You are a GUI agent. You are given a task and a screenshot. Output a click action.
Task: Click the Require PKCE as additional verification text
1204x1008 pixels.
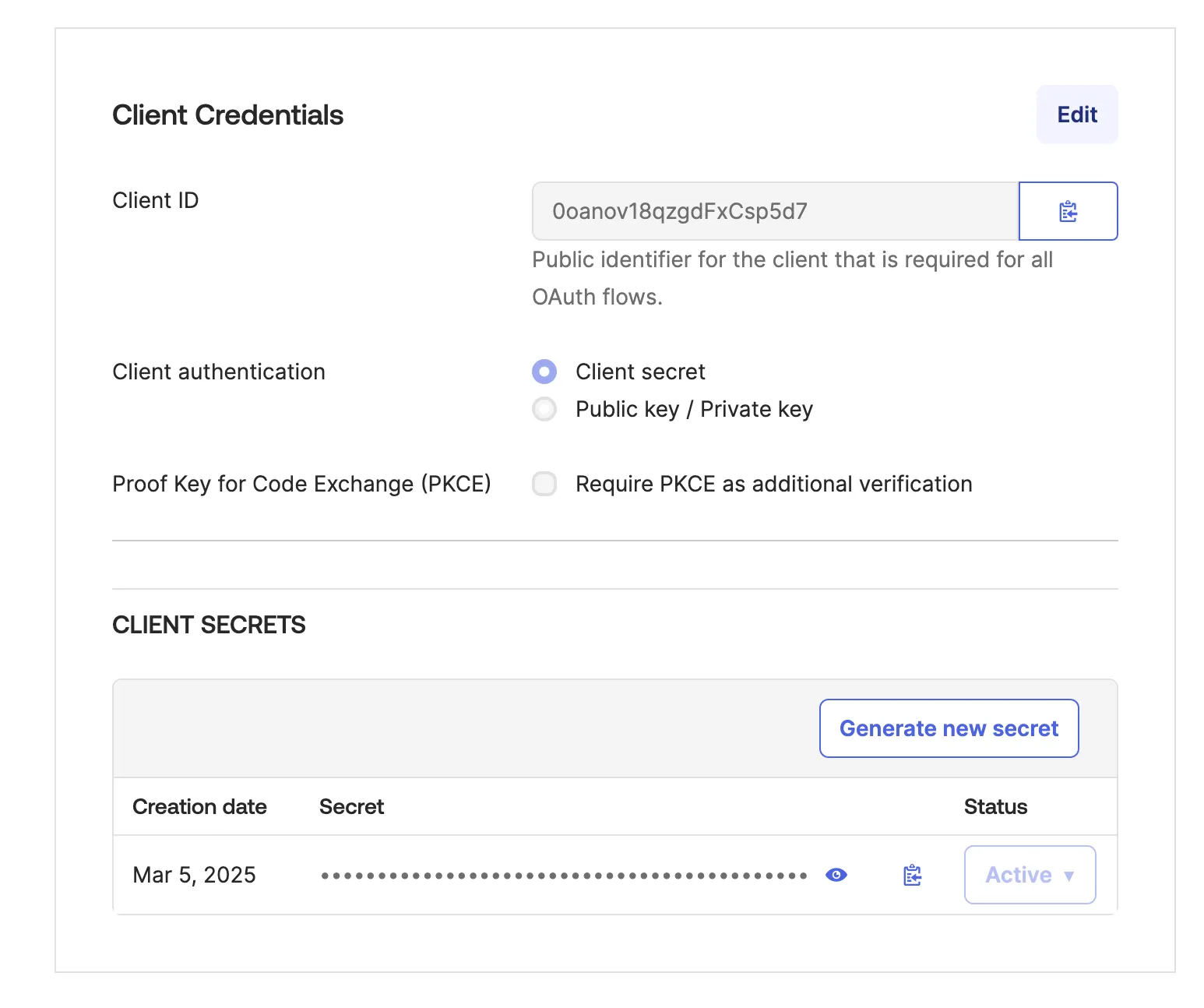[773, 484]
